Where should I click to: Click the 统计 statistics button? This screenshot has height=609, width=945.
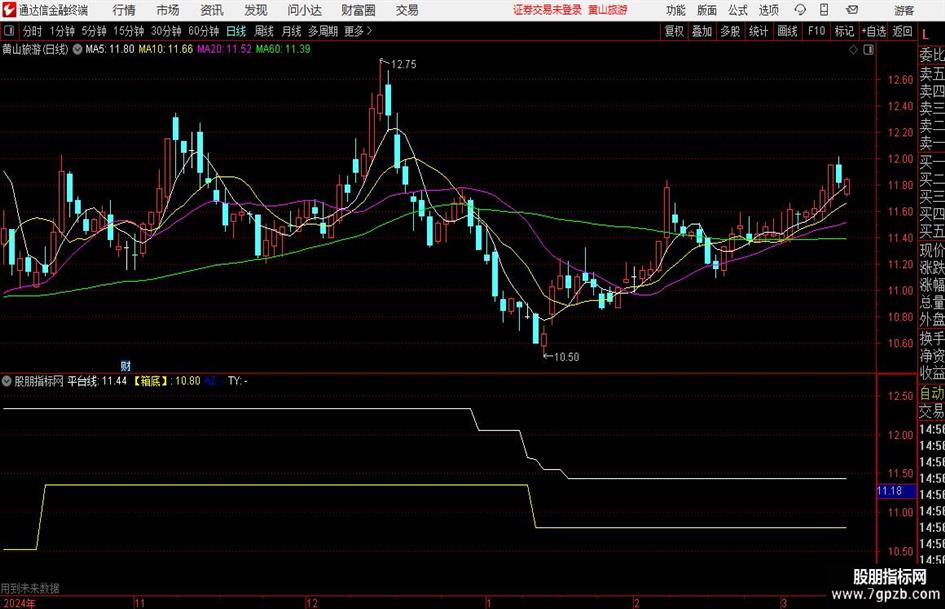pos(758,31)
